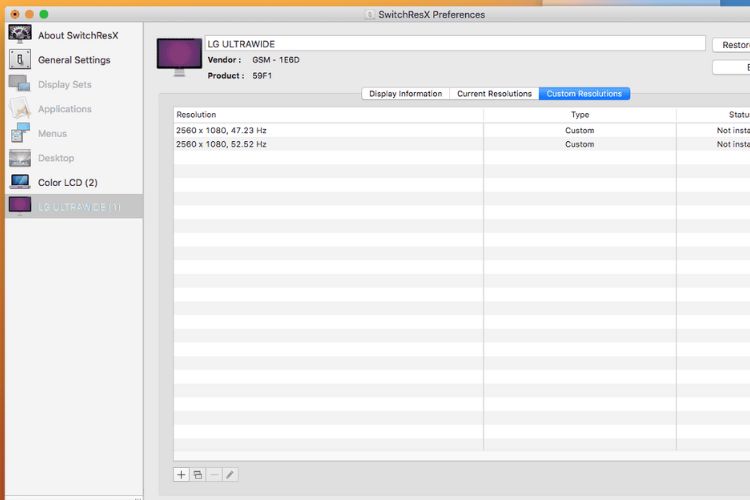Click the Status column header
Viewport: 750px width, 500px height.
(x=714, y=115)
